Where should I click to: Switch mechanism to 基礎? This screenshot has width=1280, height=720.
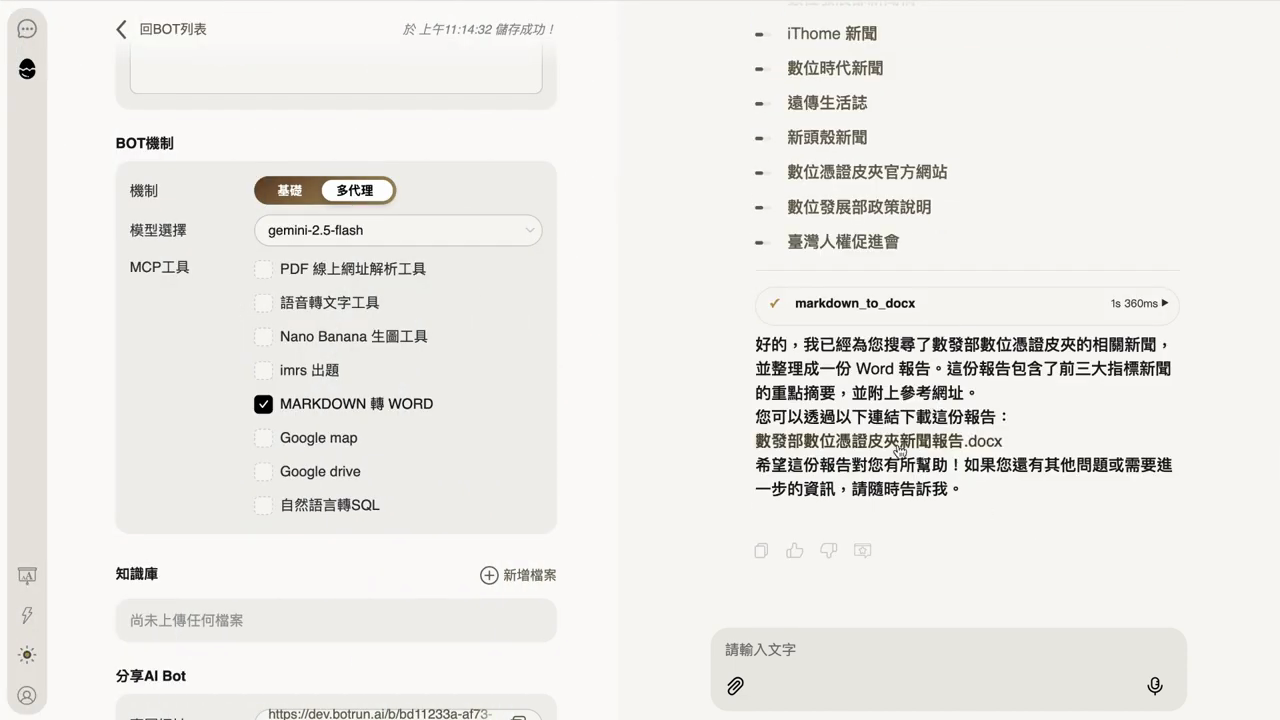289,190
